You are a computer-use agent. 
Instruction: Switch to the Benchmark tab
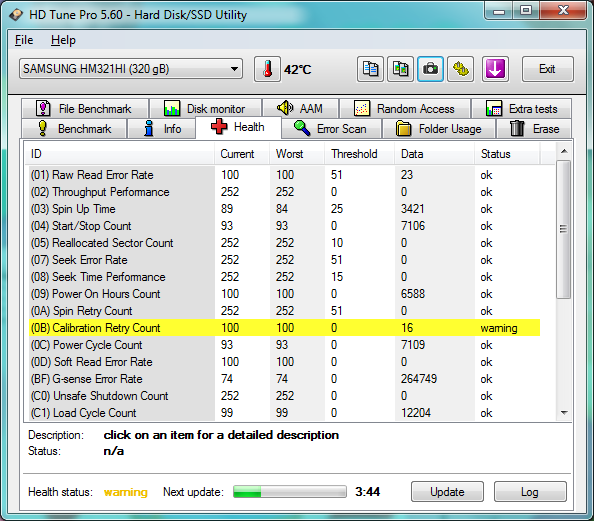pyautogui.click(x=74, y=128)
